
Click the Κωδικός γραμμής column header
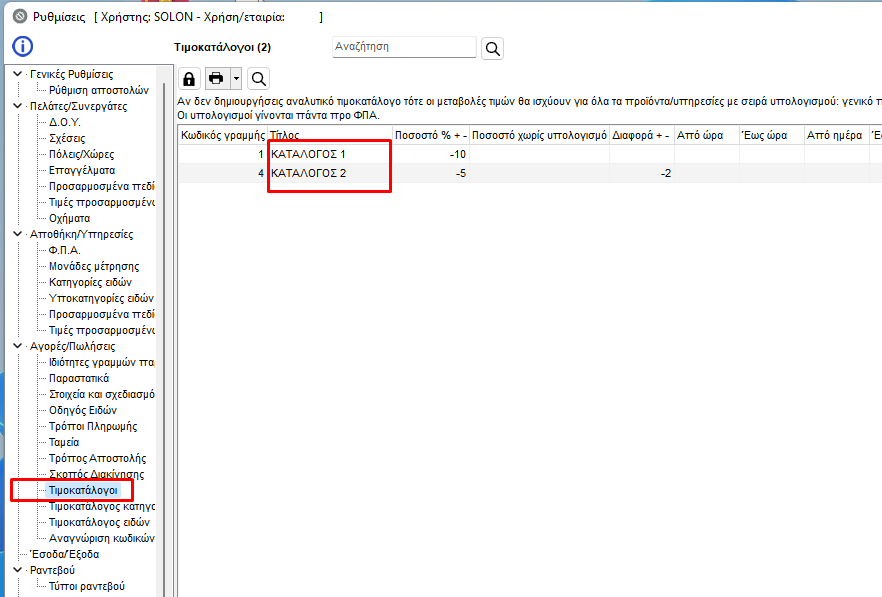pos(222,134)
